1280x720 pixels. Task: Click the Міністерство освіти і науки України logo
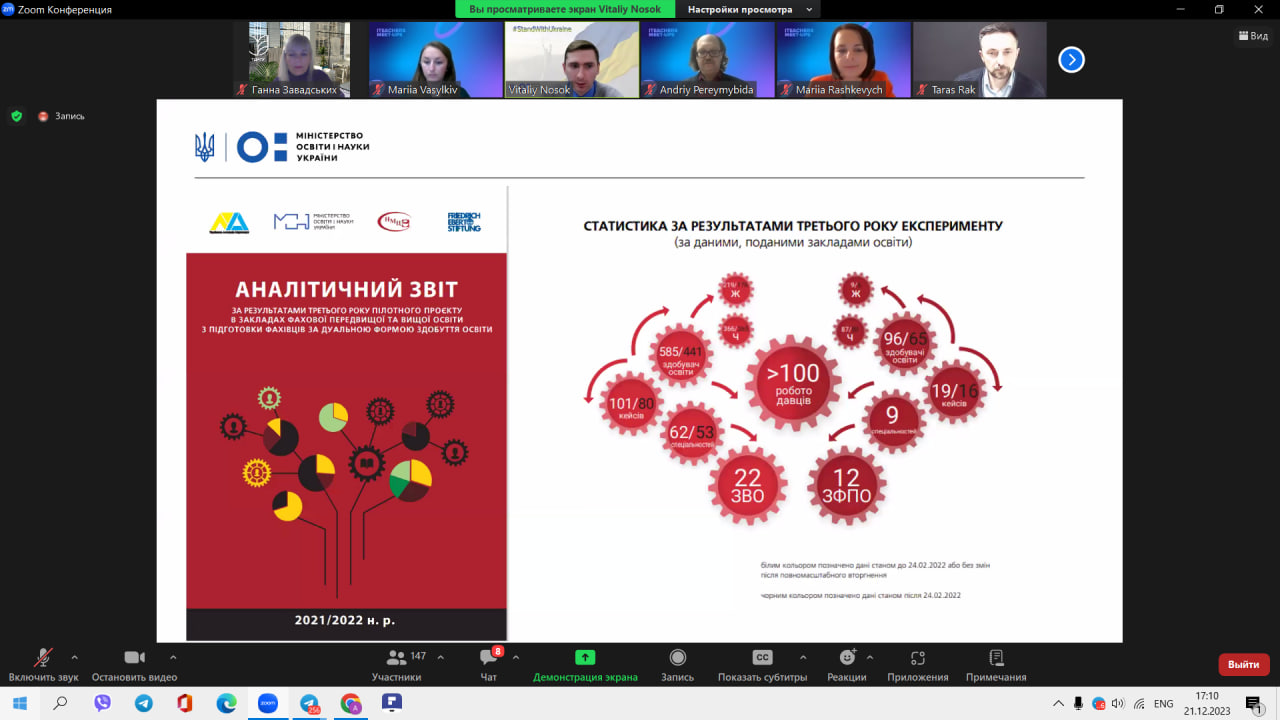click(282, 147)
